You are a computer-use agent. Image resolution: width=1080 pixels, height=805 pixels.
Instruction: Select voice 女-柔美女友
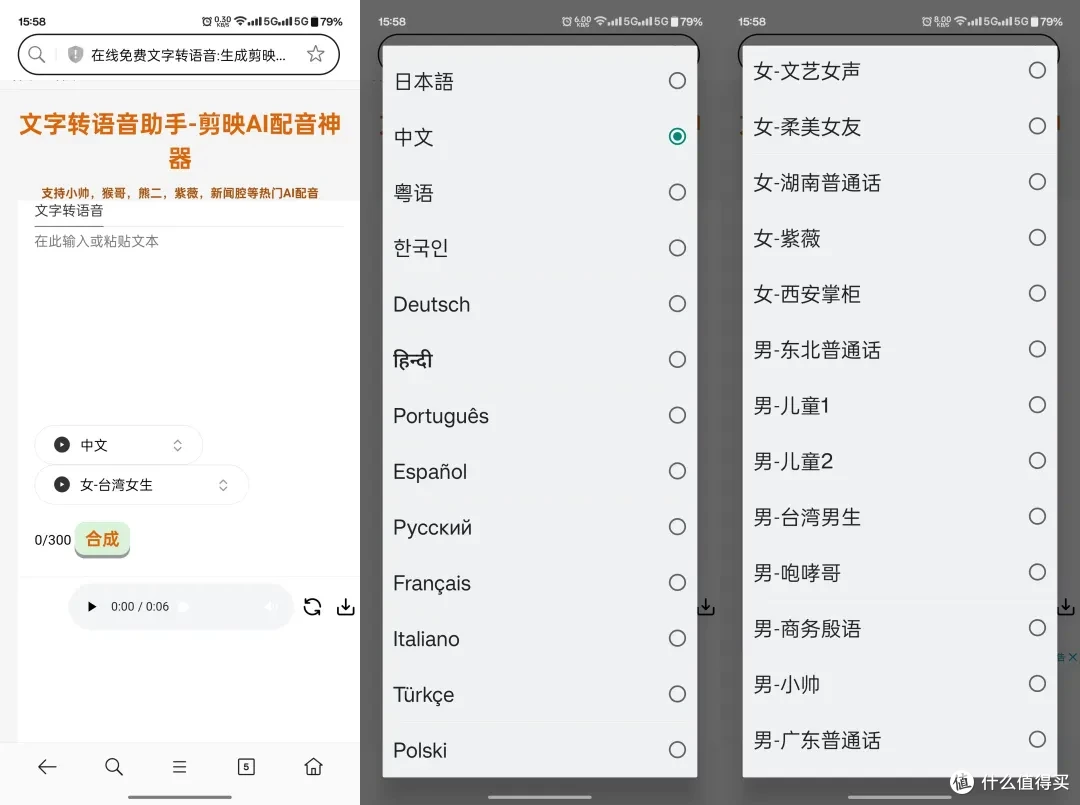coord(900,126)
